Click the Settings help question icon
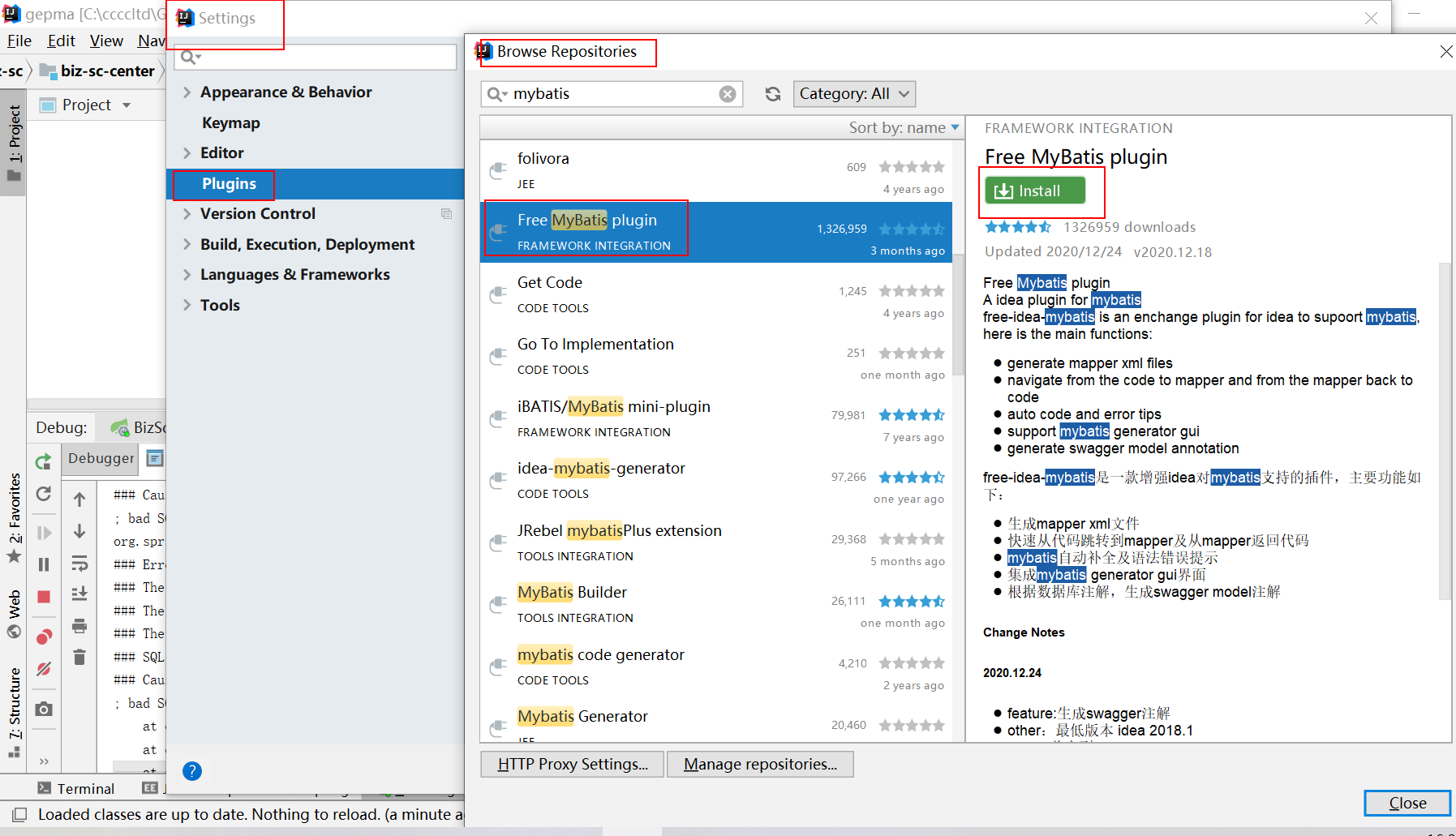Viewport: 1456px width, 836px height. click(x=192, y=771)
